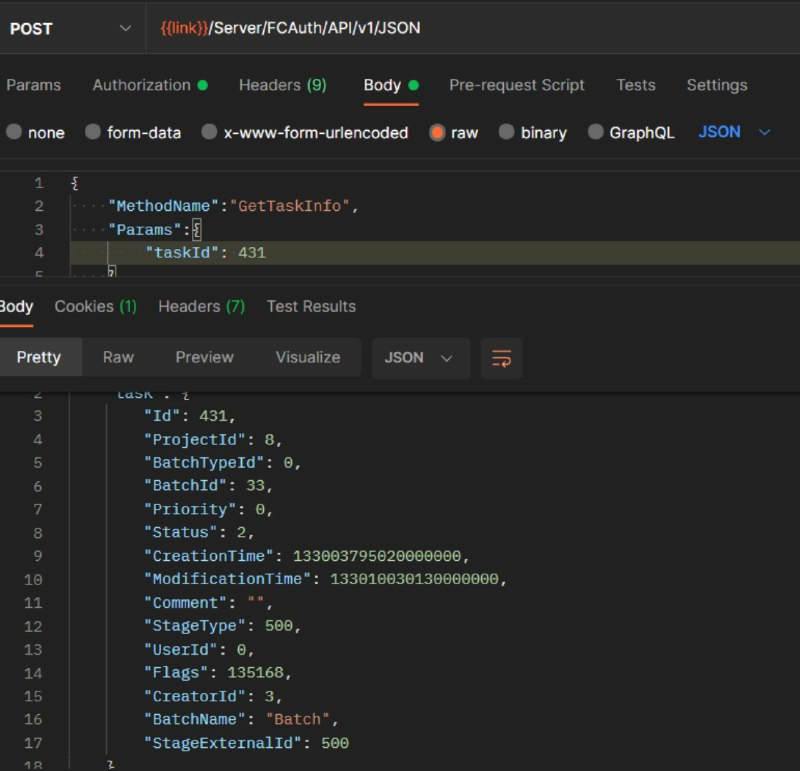Select the raw body radio button

click(437, 132)
